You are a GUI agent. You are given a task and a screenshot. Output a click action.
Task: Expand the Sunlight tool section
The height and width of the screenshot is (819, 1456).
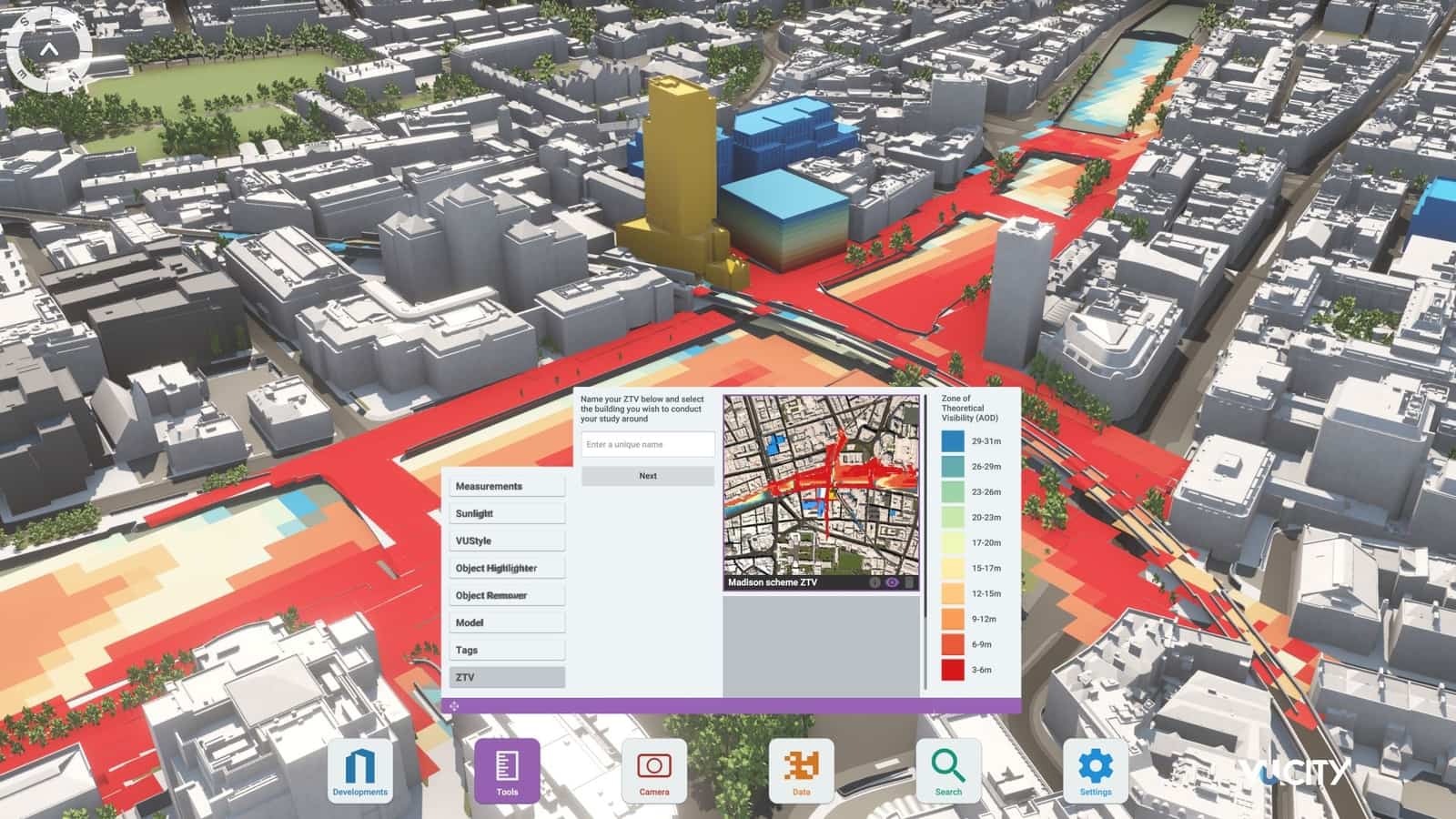tap(507, 513)
